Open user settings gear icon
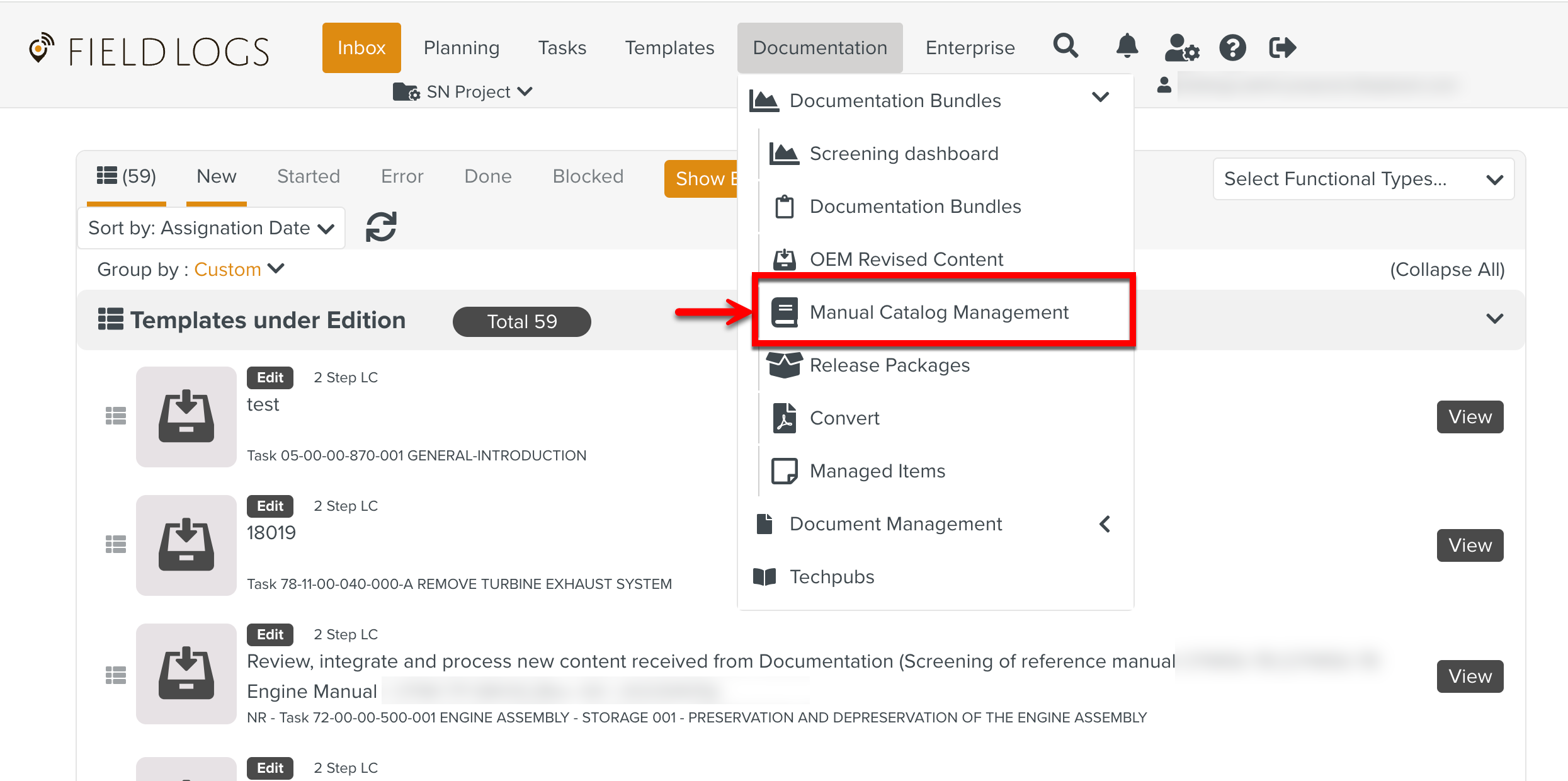This screenshot has width=1568, height=781. pyautogui.click(x=1181, y=48)
